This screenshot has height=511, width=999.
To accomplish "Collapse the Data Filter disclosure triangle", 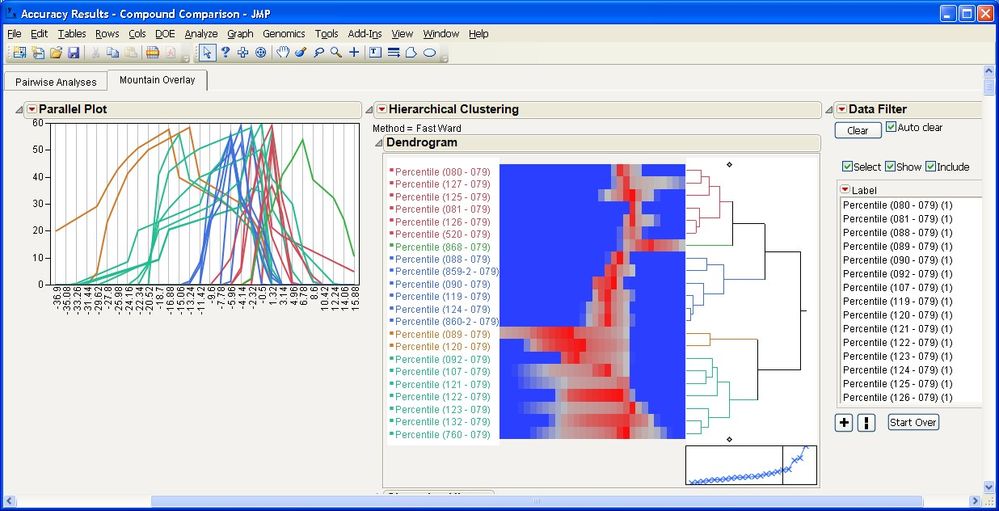I will (831, 110).
